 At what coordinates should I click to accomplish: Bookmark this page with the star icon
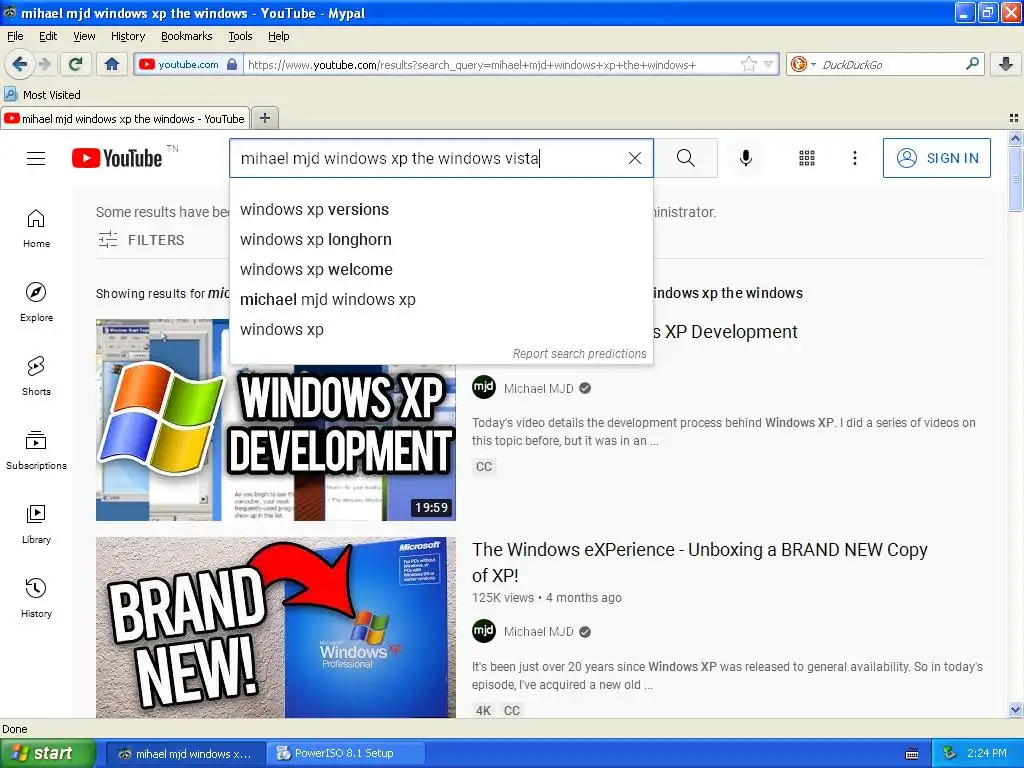(748, 64)
